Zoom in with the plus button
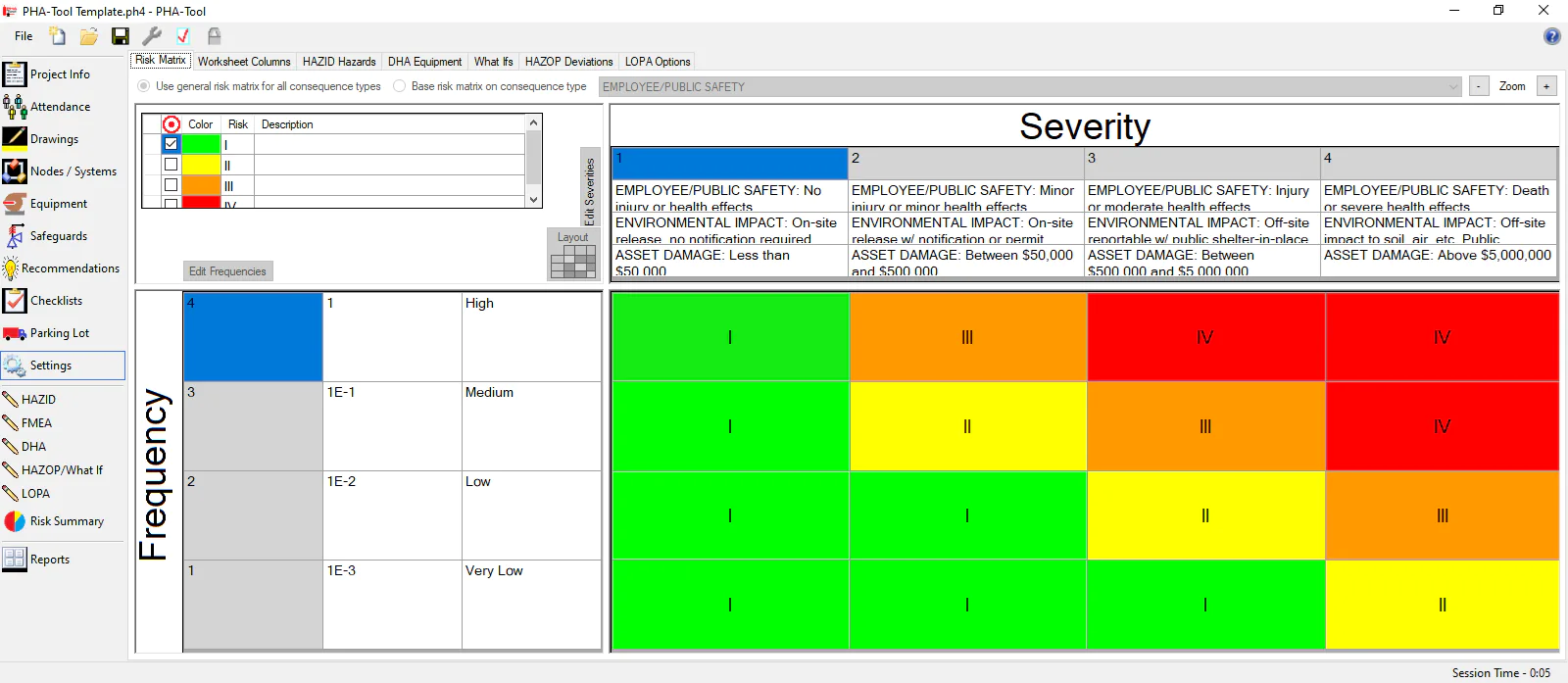This screenshot has height=683, width=1568. 1547,86
